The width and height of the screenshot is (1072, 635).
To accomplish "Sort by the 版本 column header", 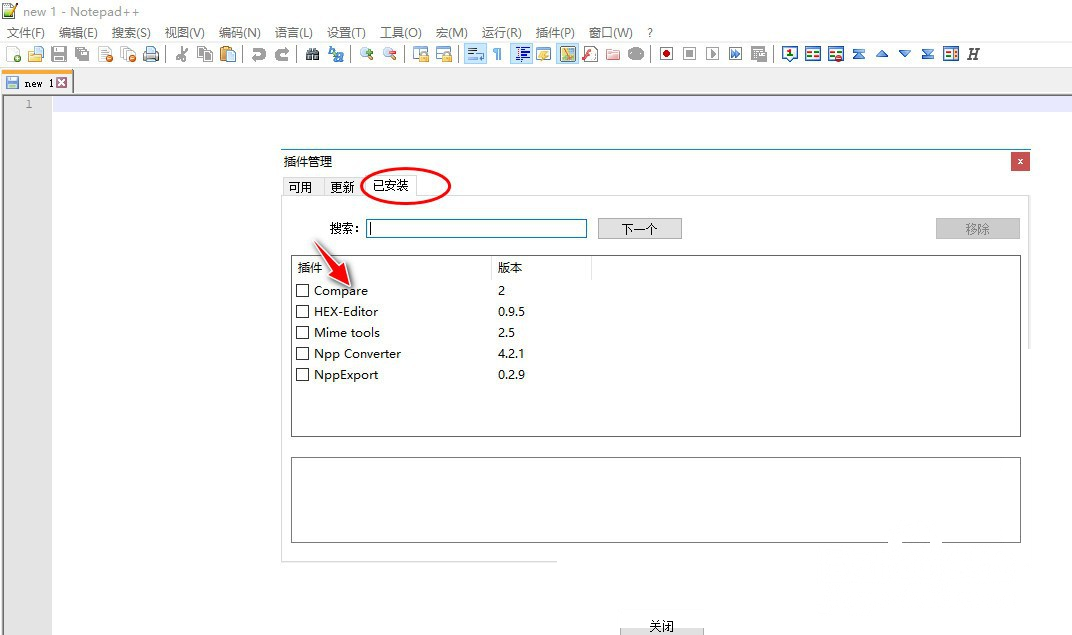I will (541, 267).
